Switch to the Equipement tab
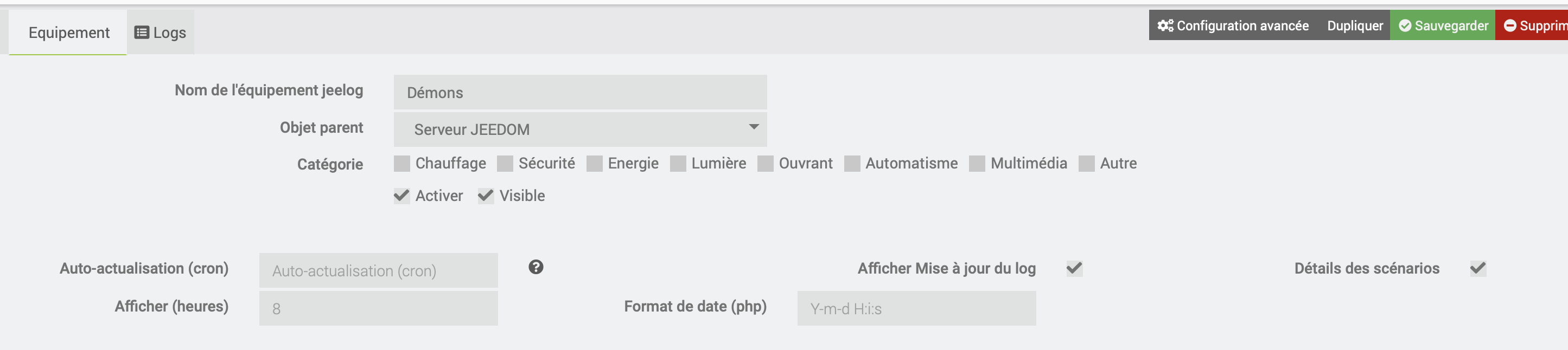1568x350 pixels. click(x=69, y=33)
